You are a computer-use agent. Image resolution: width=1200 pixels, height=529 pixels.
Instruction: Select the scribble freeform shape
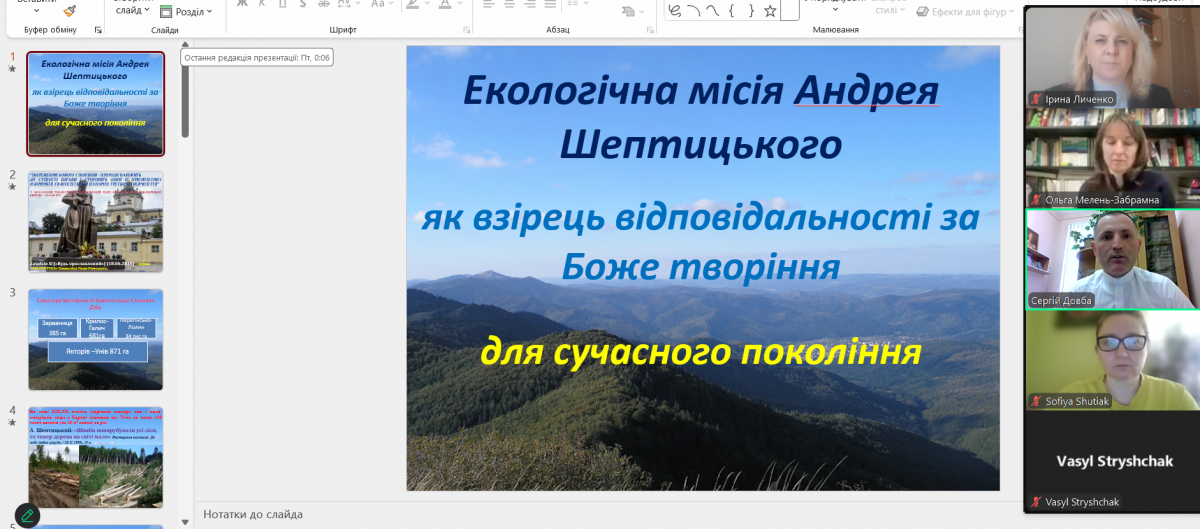coord(675,10)
